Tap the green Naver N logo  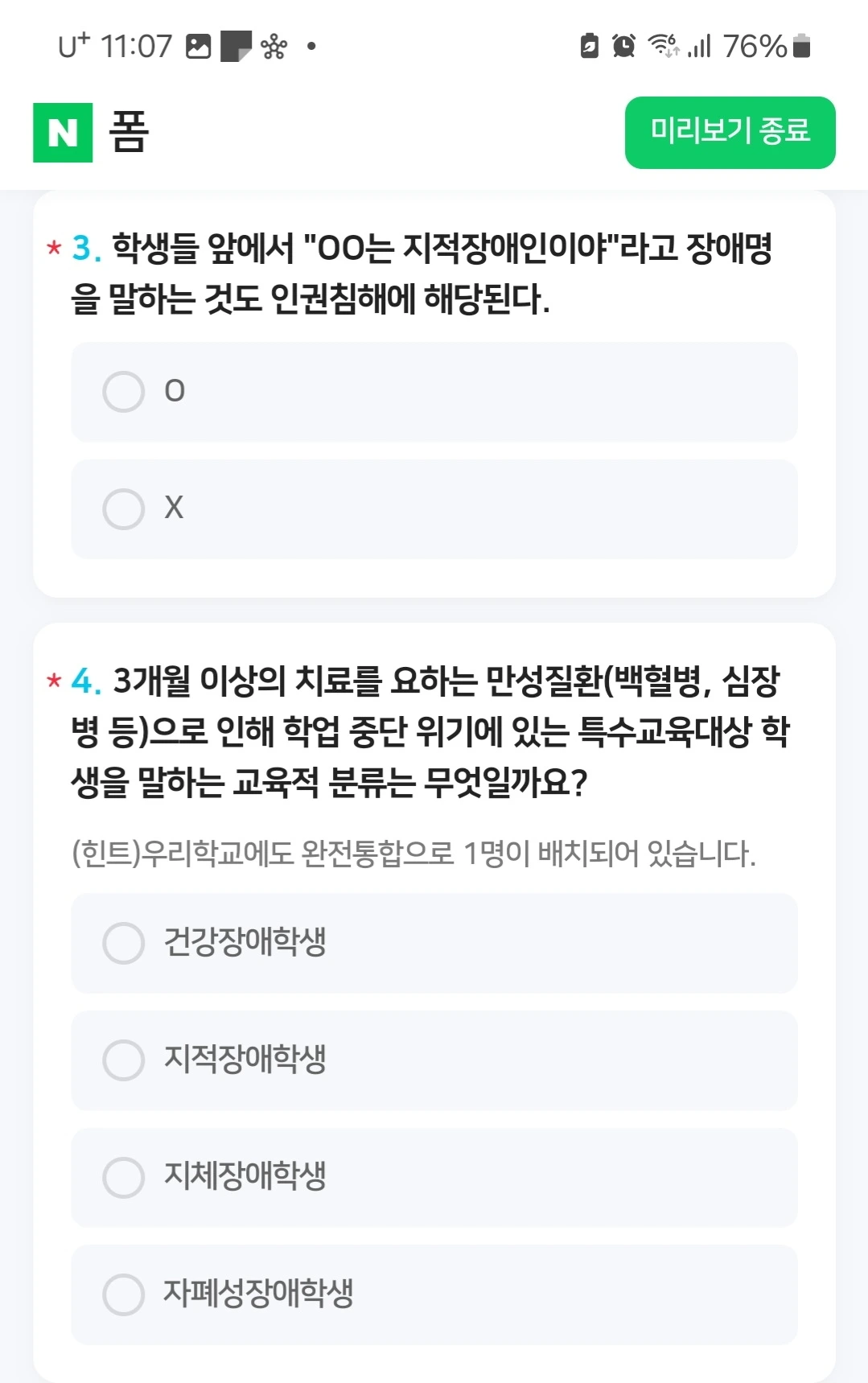[x=63, y=133]
